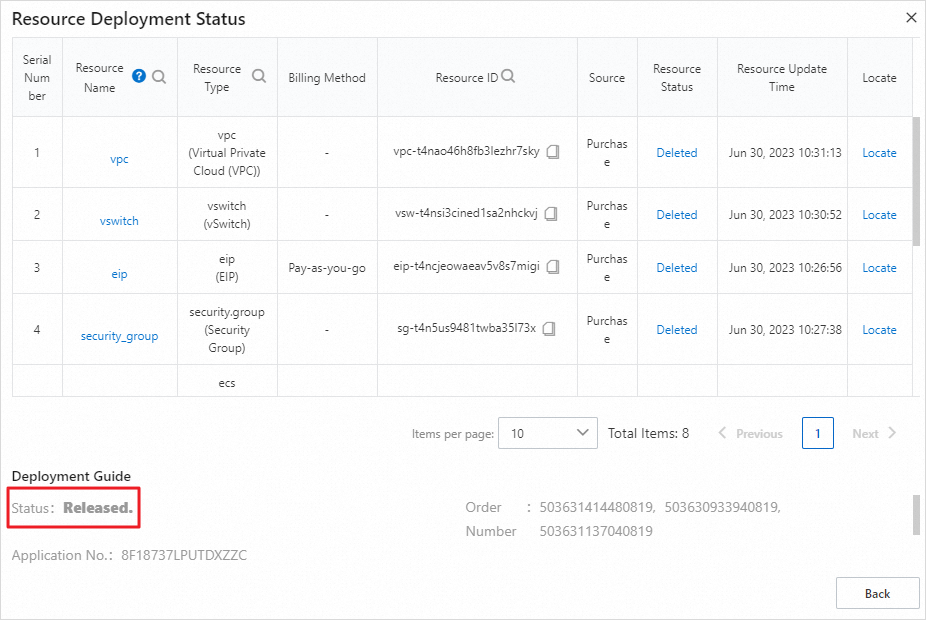
Task: Click the Back button
Action: [x=877, y=593]
